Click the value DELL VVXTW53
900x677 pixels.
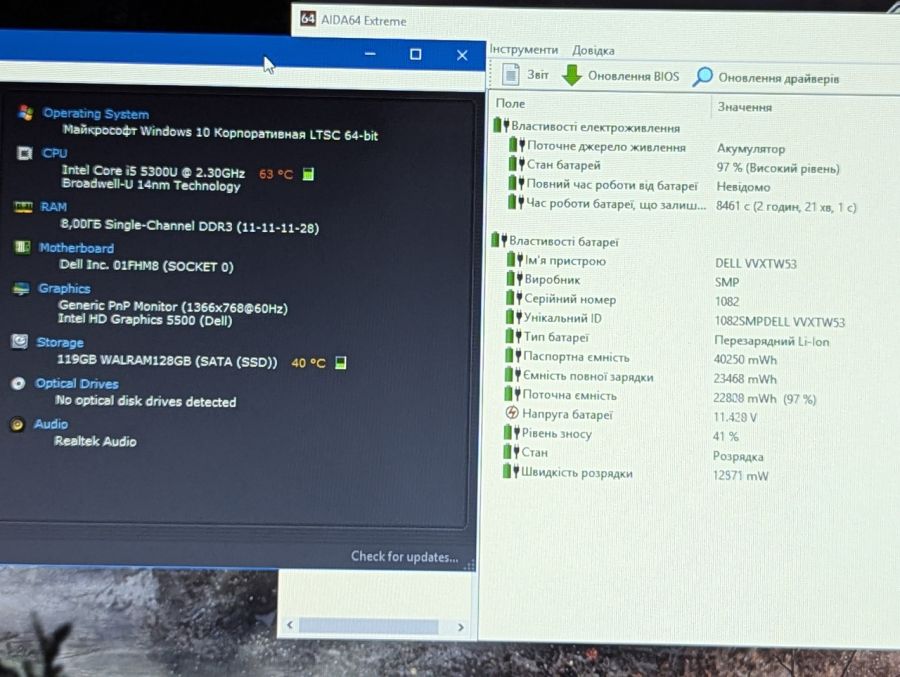click(755, 263)
